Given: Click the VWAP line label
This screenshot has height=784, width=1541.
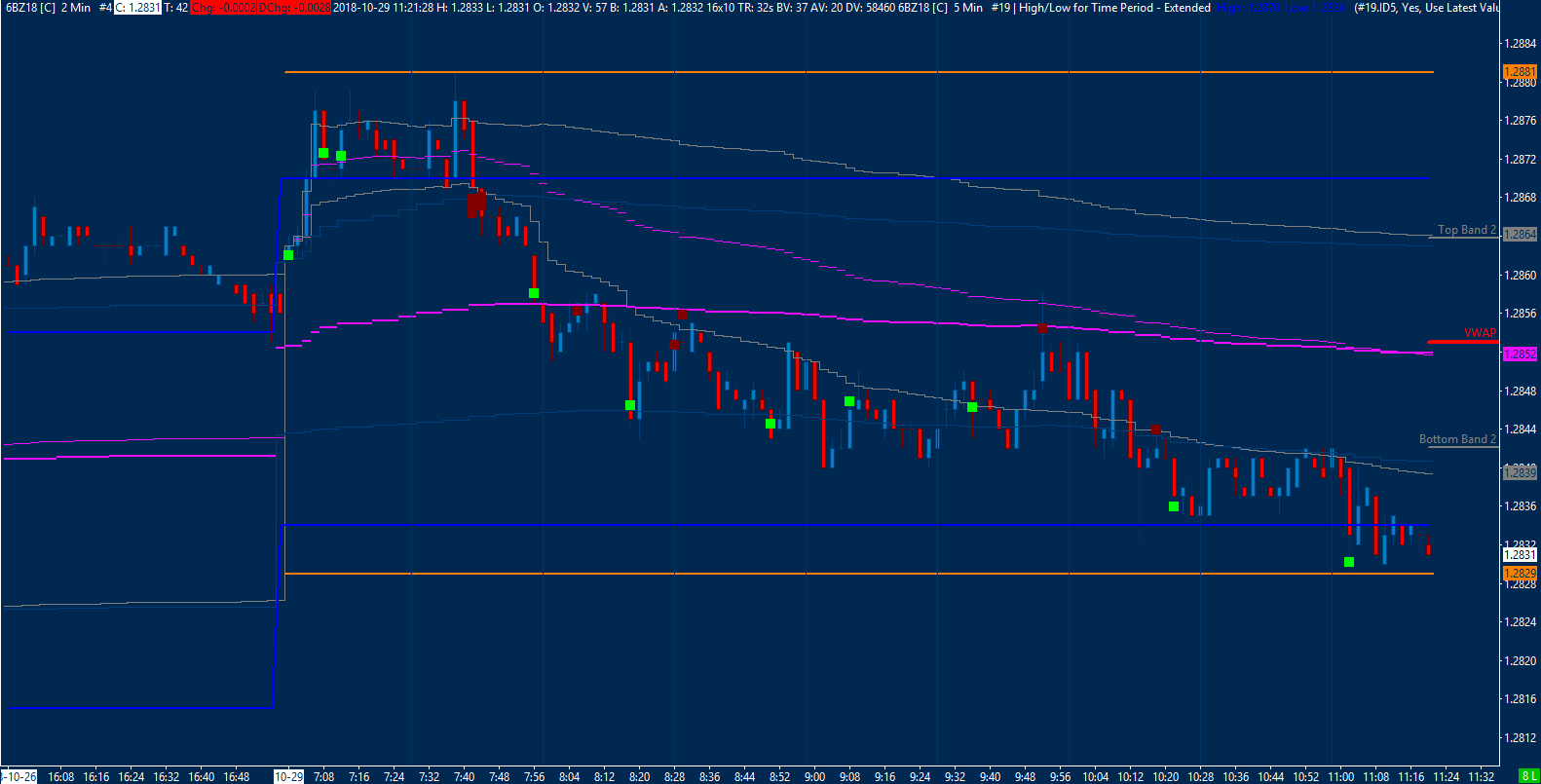Looking at the screenshot, I should pyautogui.click(x=1480, y=333).
